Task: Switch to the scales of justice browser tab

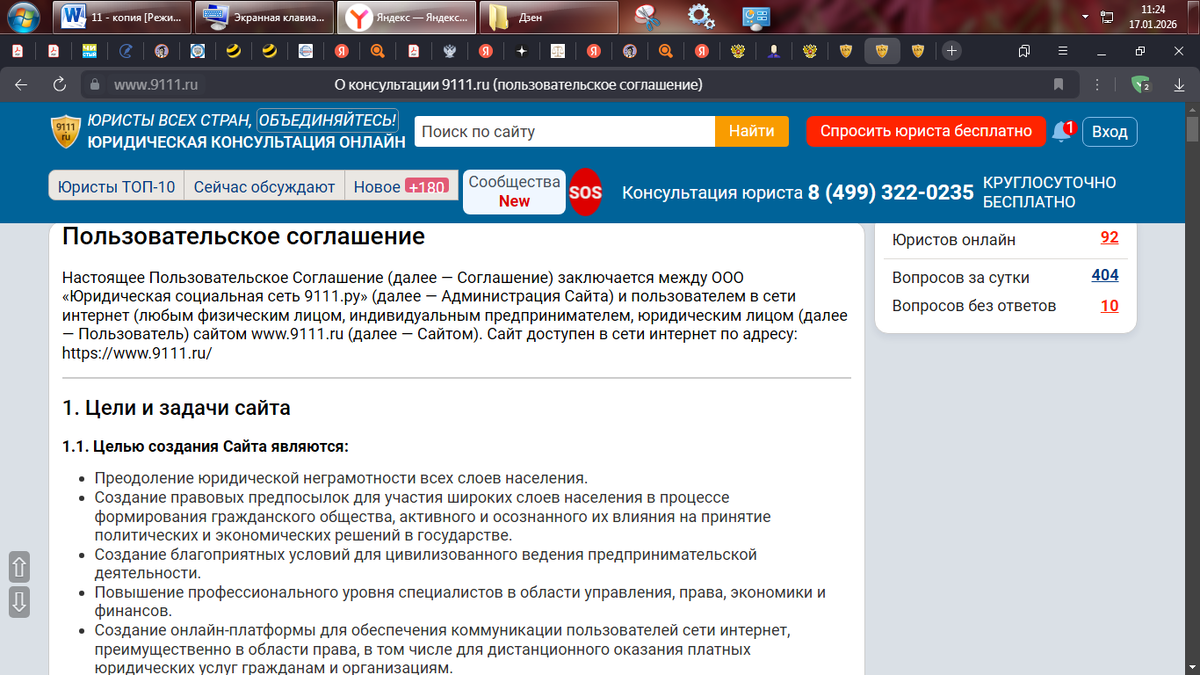Action: click(557, 50)
